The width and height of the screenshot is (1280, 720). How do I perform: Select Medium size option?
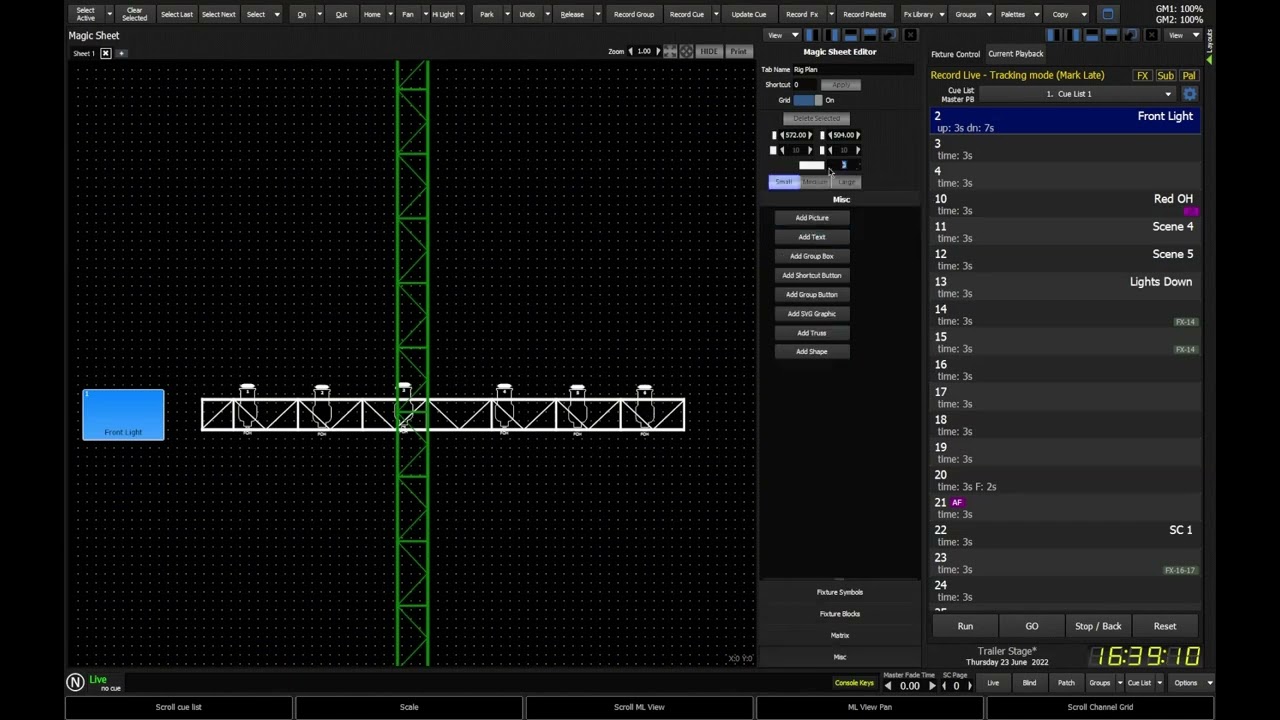tap(814, 182)
